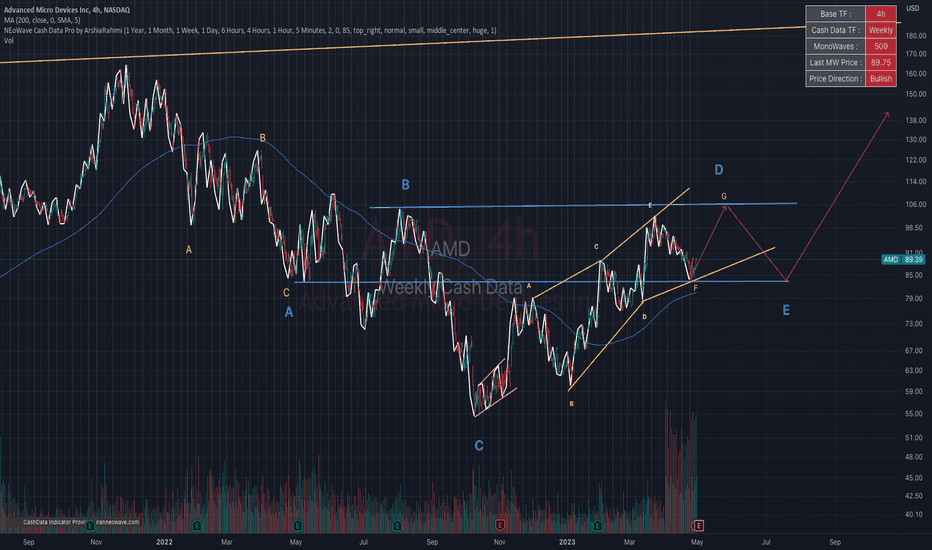Select the large blue wave label A
This screenshot has width=932, height=550.
pyautogui.click(x=289, y=312)
